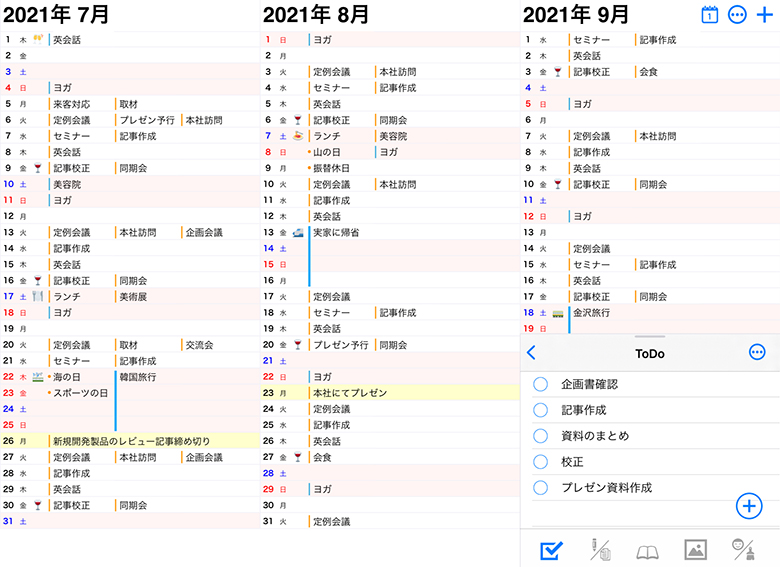Add a new ToDo item

pos(748,505)
